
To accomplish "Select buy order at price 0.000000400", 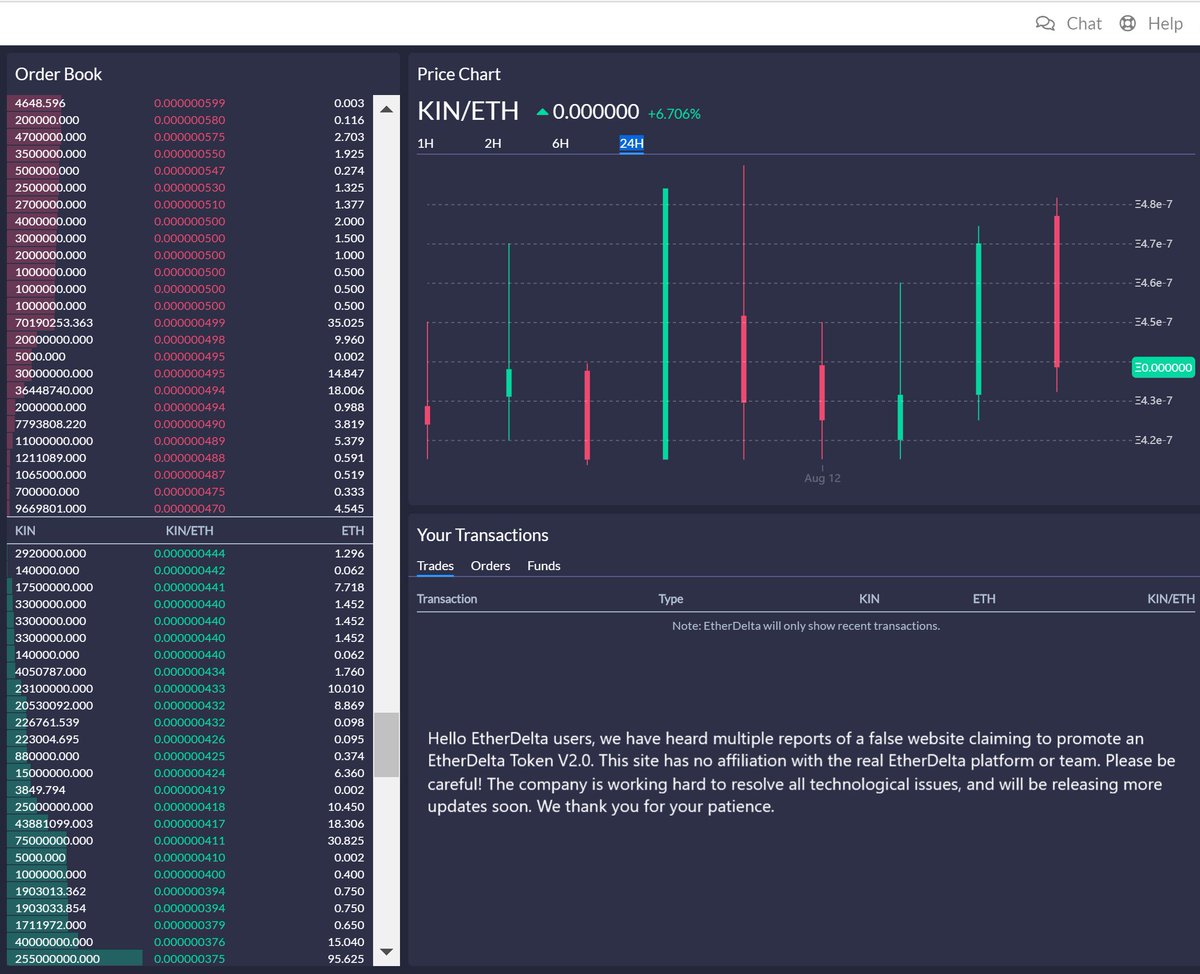I will pos(190,874).
